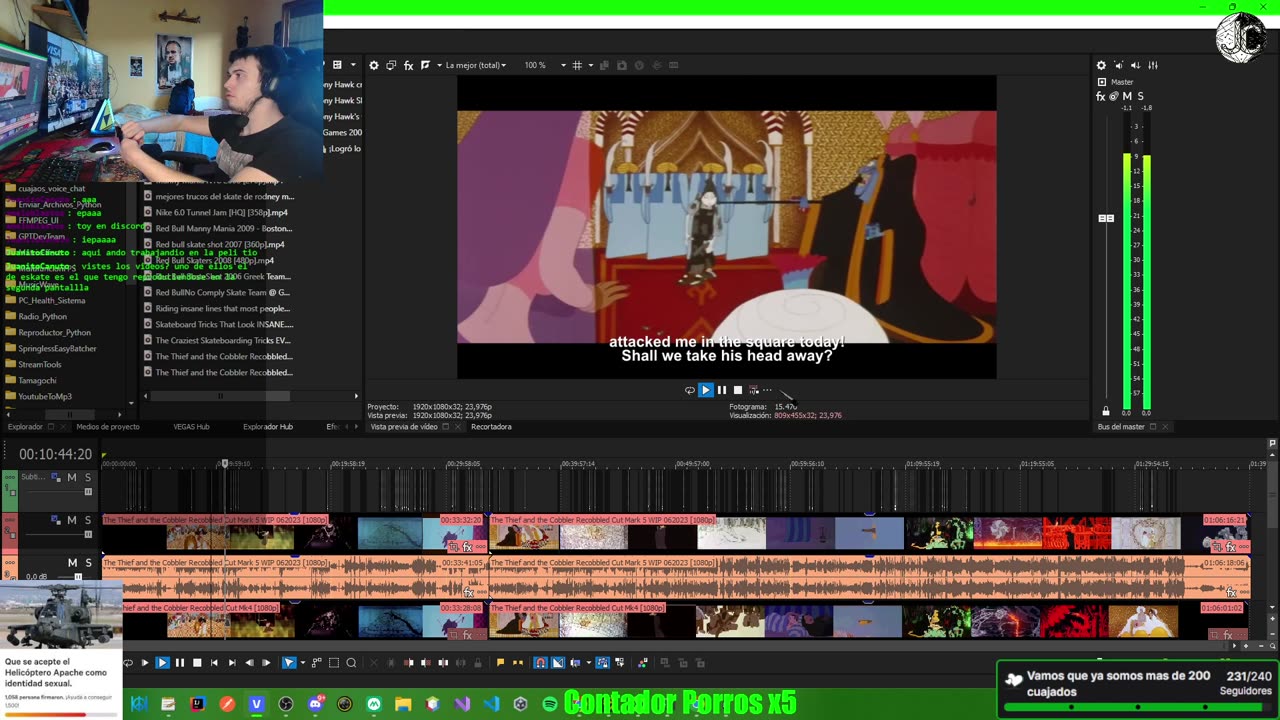Open File Explorer from the taskbar
This screenshot has width=1280, height=720.
tap(403, 704)
